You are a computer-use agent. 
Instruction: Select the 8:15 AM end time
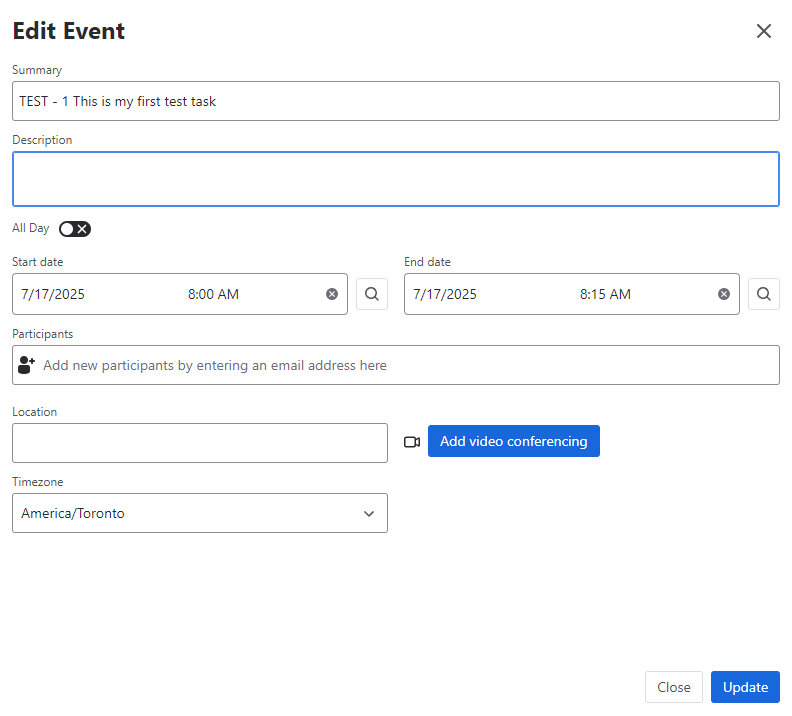(605, 294)
